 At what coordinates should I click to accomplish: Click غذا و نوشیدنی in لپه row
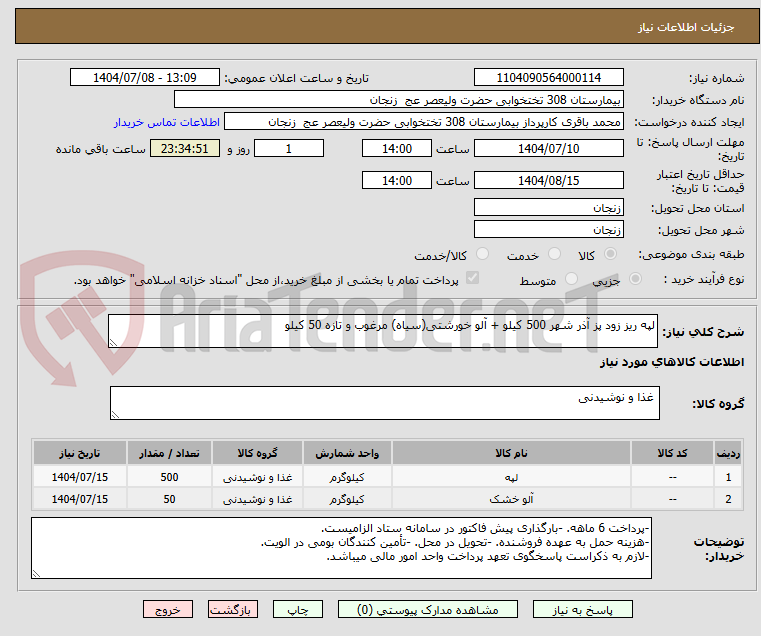coord(257,477)
